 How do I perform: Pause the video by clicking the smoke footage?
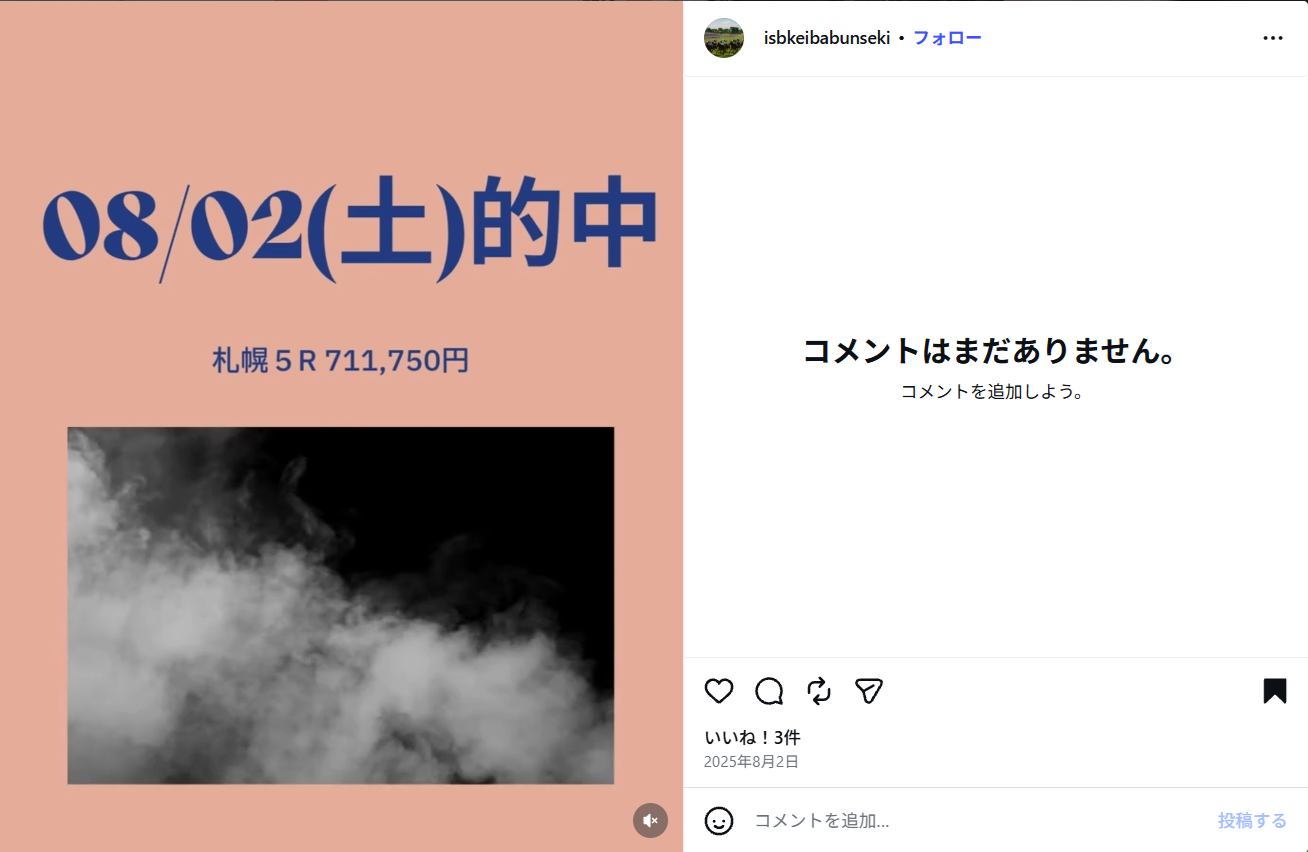[x=341, y=606]
